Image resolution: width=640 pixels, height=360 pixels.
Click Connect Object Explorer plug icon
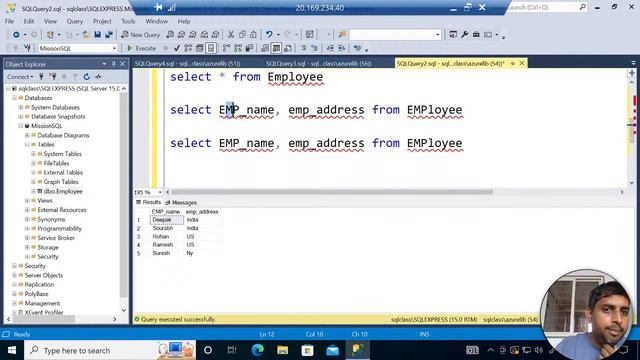click(41, 77)
